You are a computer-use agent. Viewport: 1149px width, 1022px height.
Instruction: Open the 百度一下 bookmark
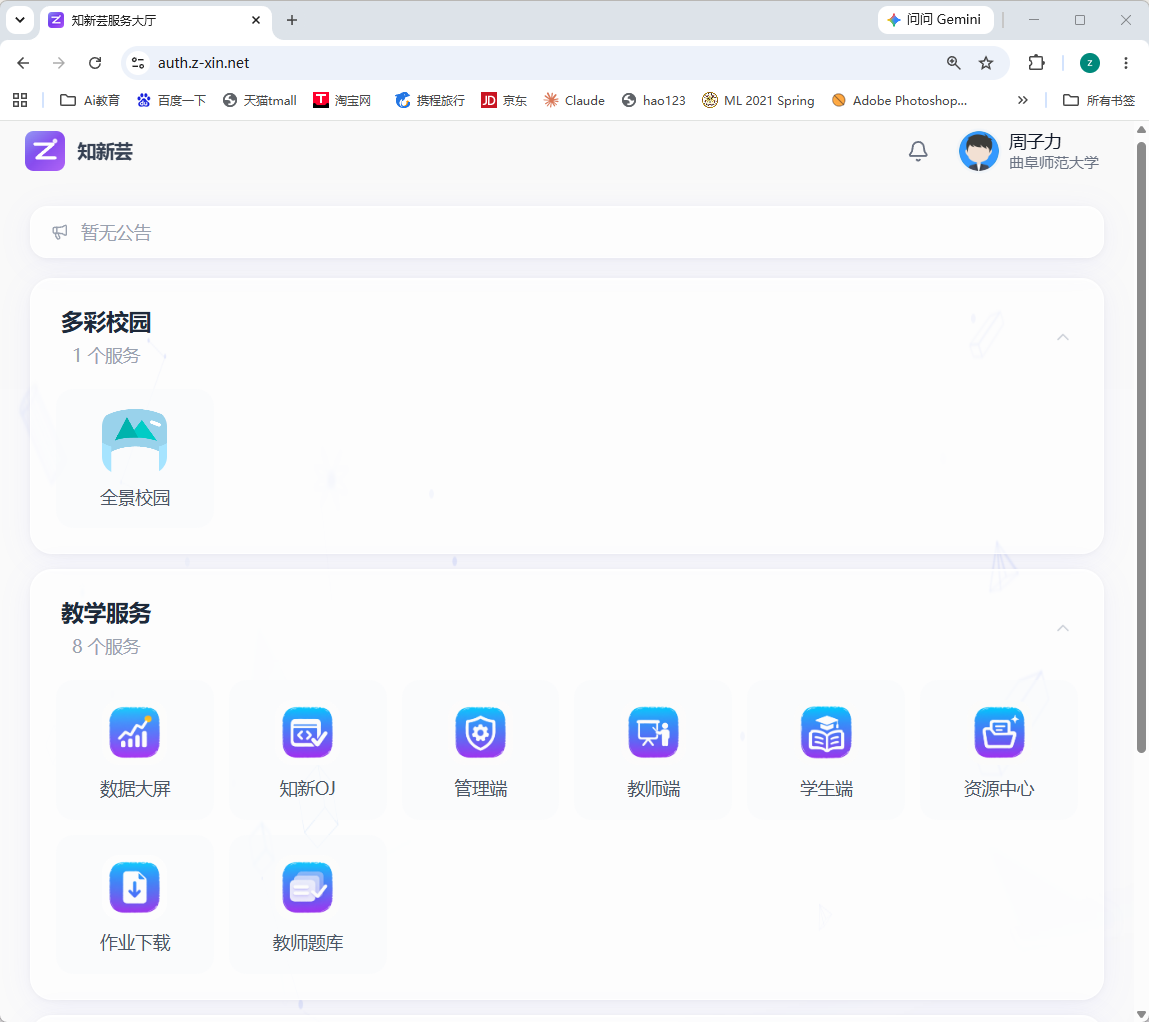pyautogui.click(x=171, y=100)
